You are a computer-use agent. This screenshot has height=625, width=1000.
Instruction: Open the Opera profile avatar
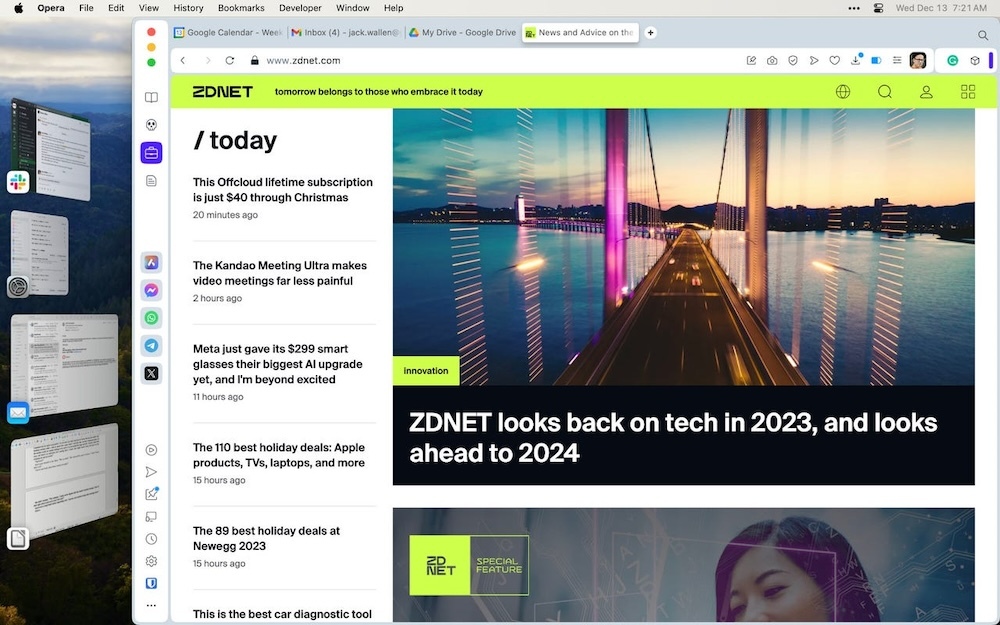(x=918, y=61)
